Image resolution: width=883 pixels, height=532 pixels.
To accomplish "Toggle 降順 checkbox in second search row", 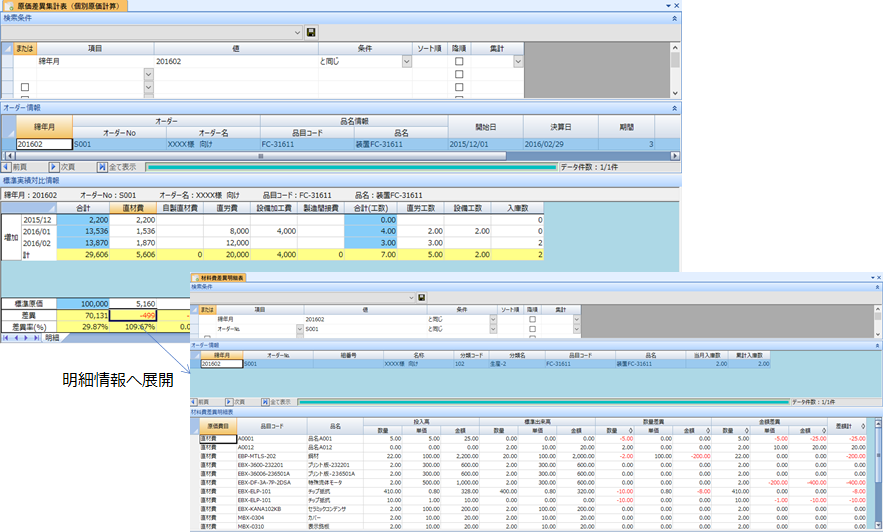I will pyautogui.click(x=459, y=74).
